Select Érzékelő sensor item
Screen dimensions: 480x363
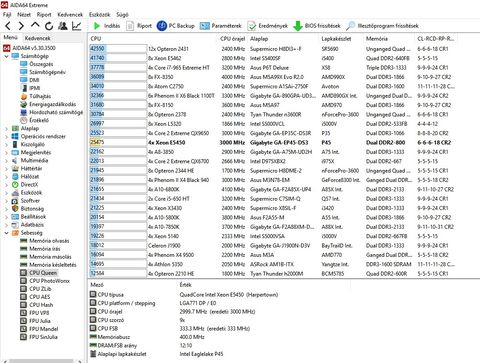[34, 120]
